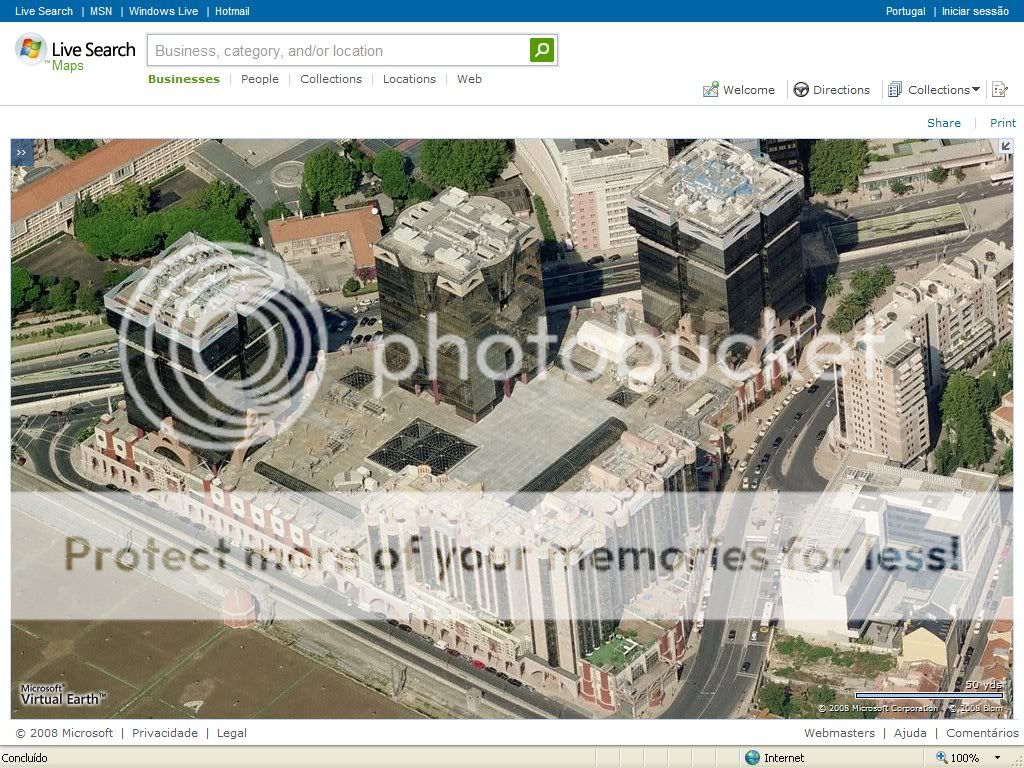Click the Print link
The height and width of the screenshot is (768, 1024).
coord(1002,123)
